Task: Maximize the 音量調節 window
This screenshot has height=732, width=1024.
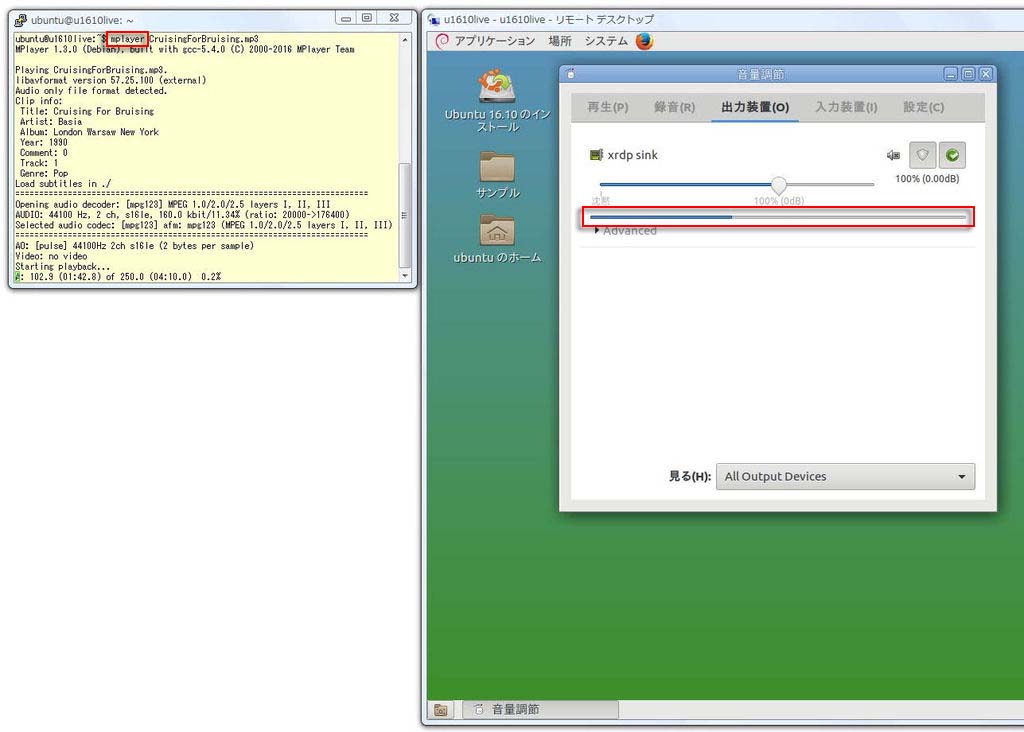Action: [968, 74]
